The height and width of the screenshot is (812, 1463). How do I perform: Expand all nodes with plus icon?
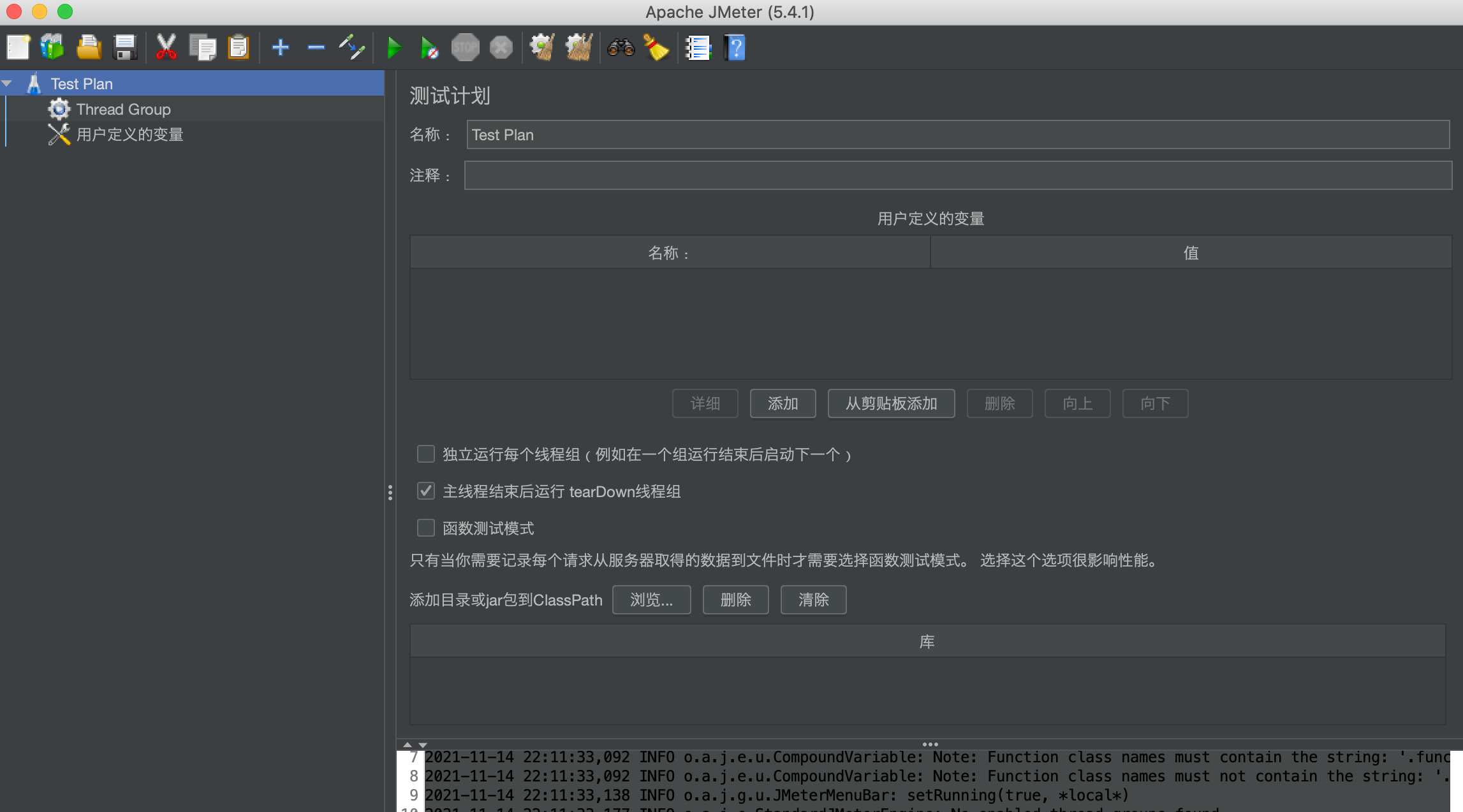[280, 48]
